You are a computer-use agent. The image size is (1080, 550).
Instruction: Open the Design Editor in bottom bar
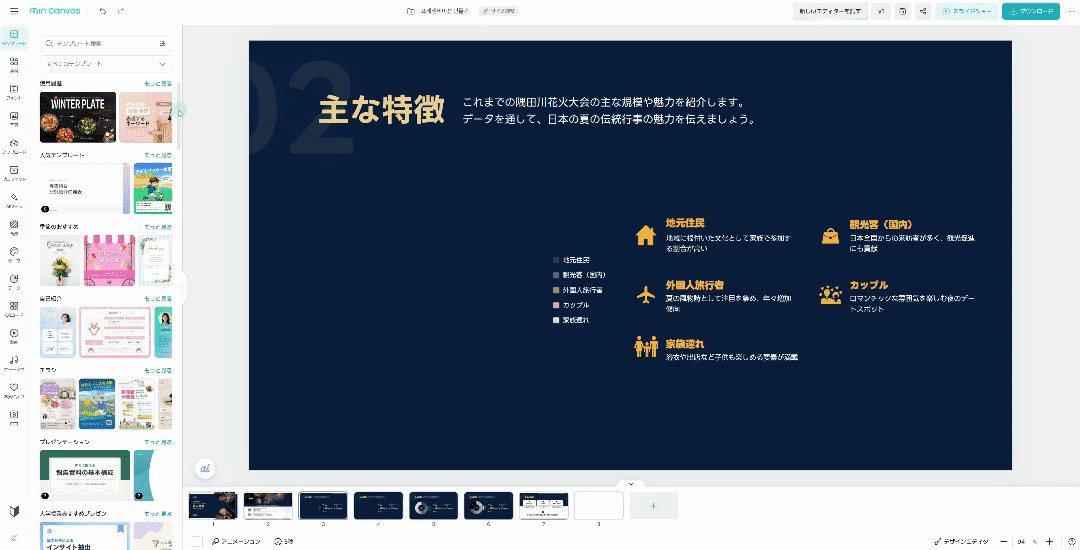[961, 542]
